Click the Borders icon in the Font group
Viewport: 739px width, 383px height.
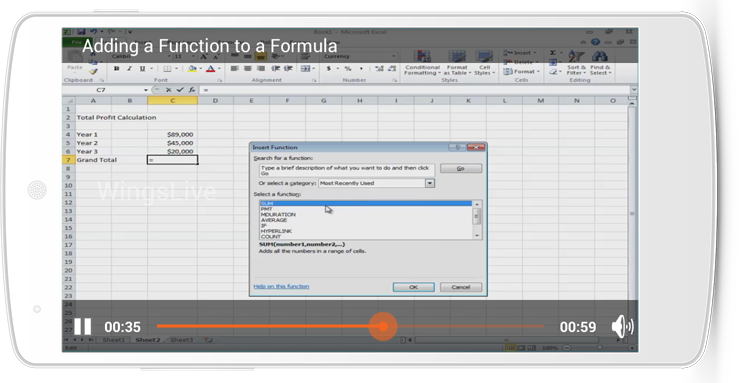pyautogui.click(x=167, y=69)
